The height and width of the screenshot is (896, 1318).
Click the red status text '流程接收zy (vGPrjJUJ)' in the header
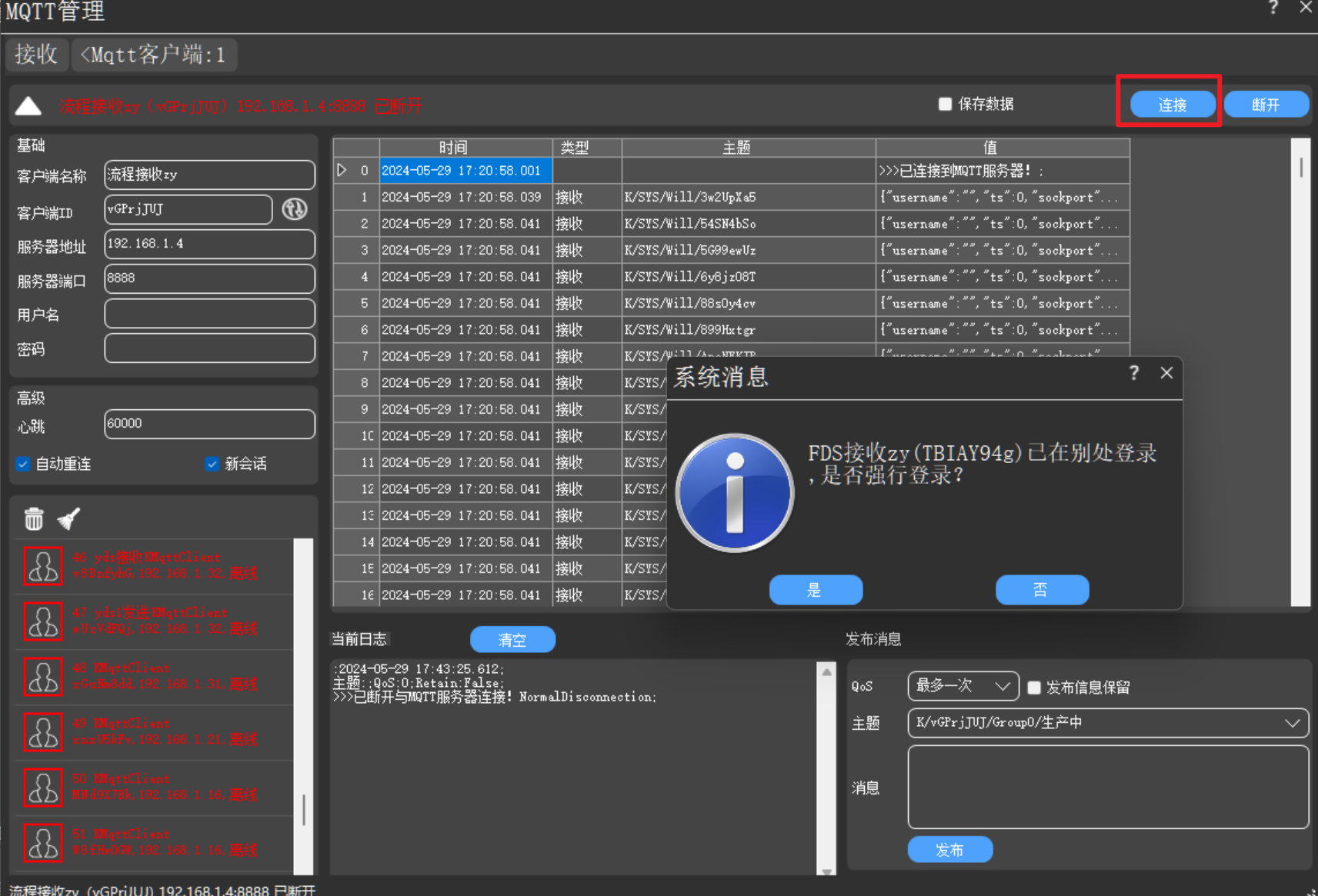point(143,106)
